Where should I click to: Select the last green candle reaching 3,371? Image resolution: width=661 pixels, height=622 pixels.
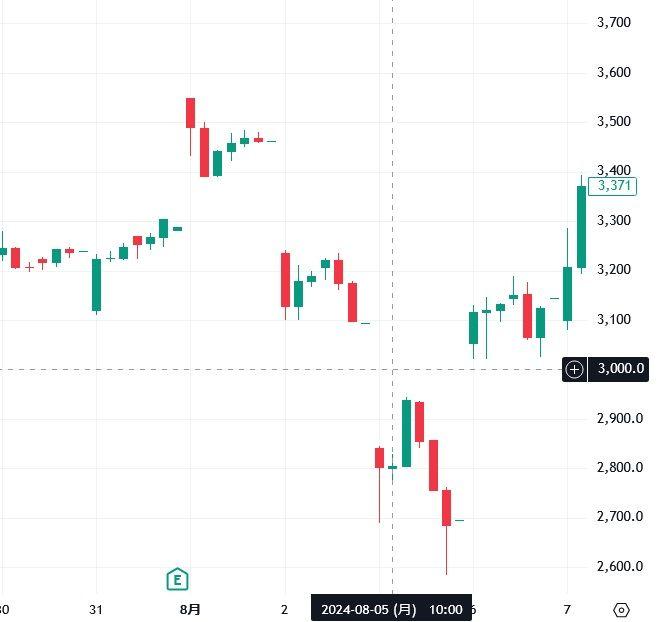(x=581, y=227)
